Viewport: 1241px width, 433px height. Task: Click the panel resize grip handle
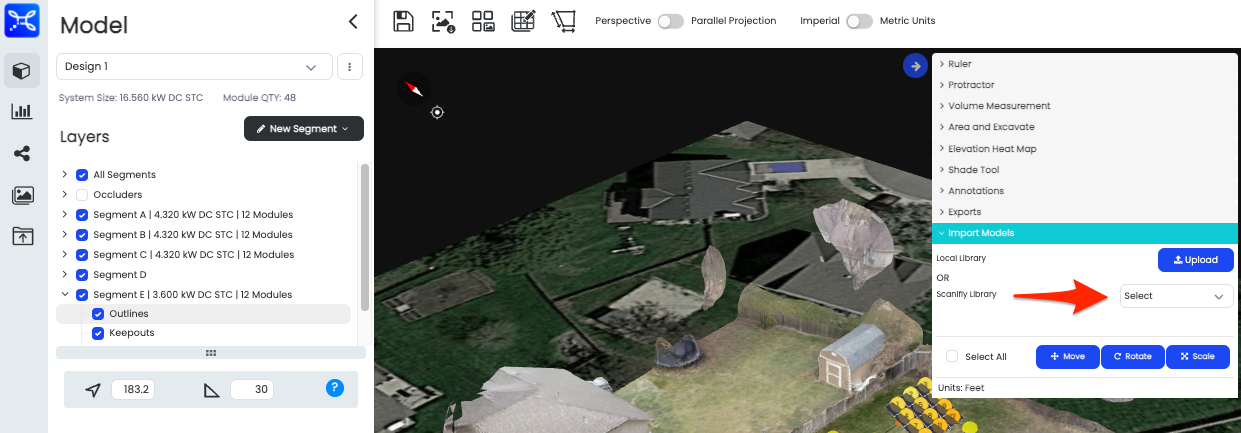[x=210, y=352]
